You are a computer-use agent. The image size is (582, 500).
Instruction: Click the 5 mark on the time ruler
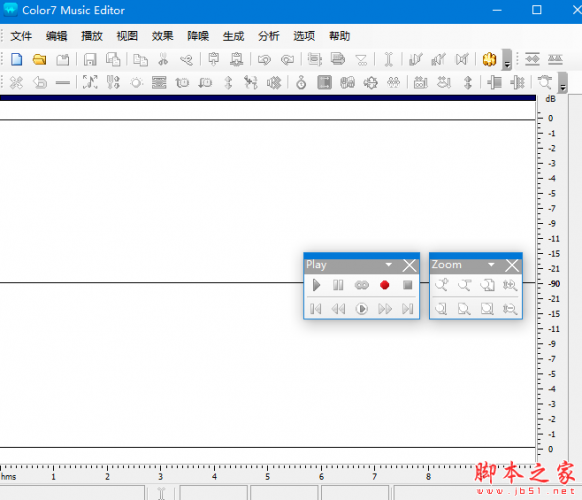click(x=267, y=477)
